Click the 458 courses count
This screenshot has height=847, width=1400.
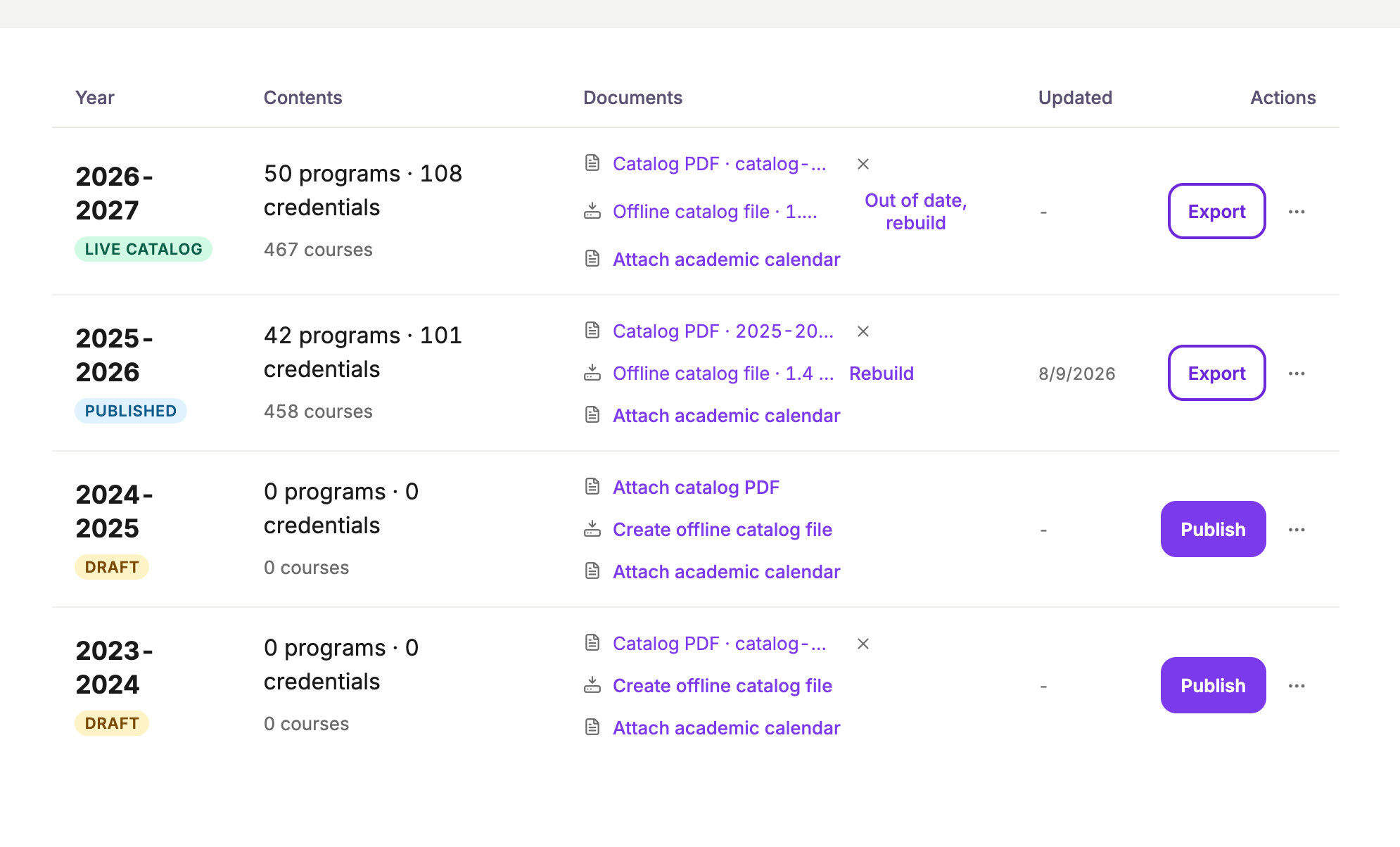coord(318,412)
